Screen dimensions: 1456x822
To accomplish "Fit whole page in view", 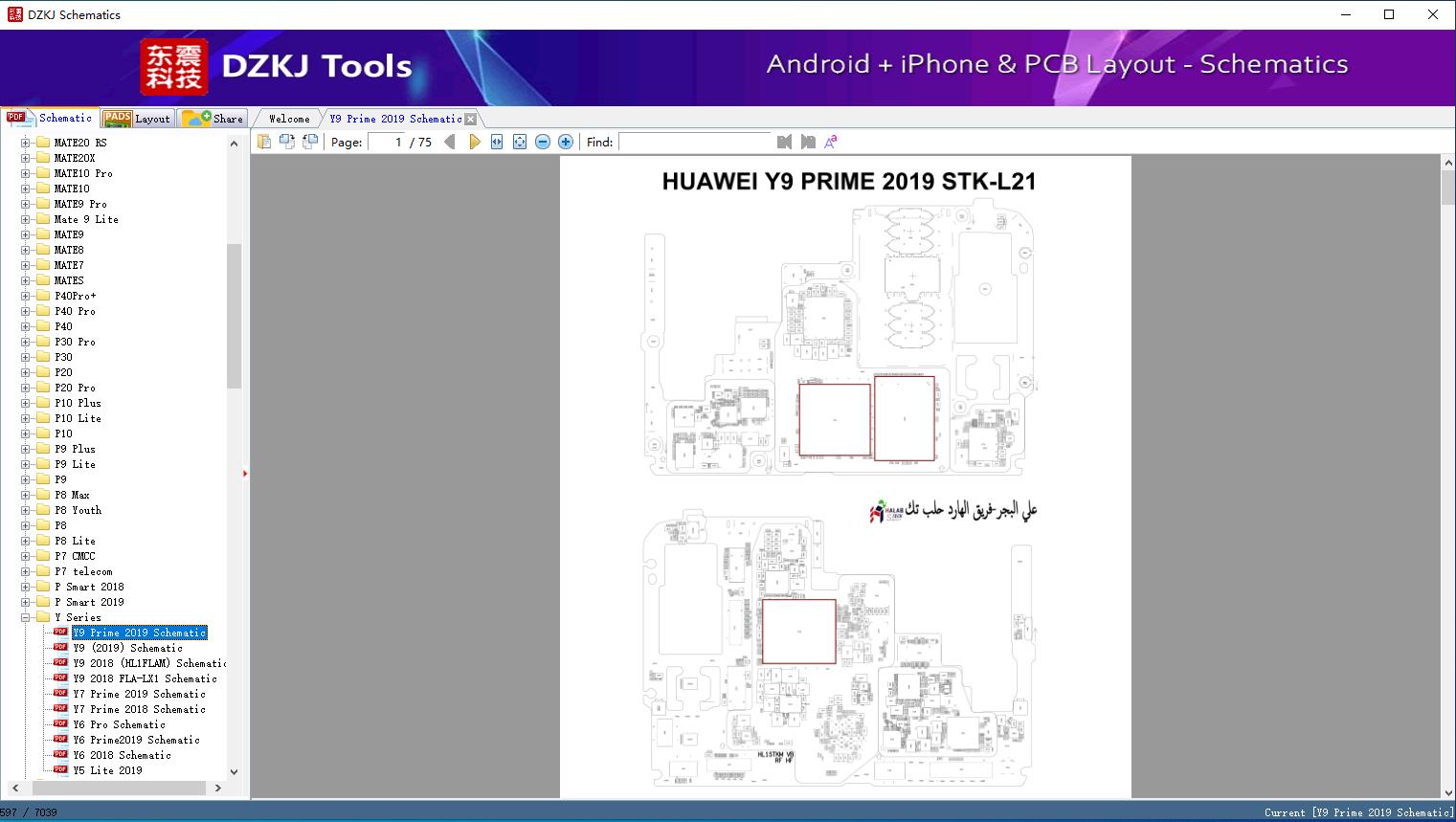I will [x=520, y=142].
